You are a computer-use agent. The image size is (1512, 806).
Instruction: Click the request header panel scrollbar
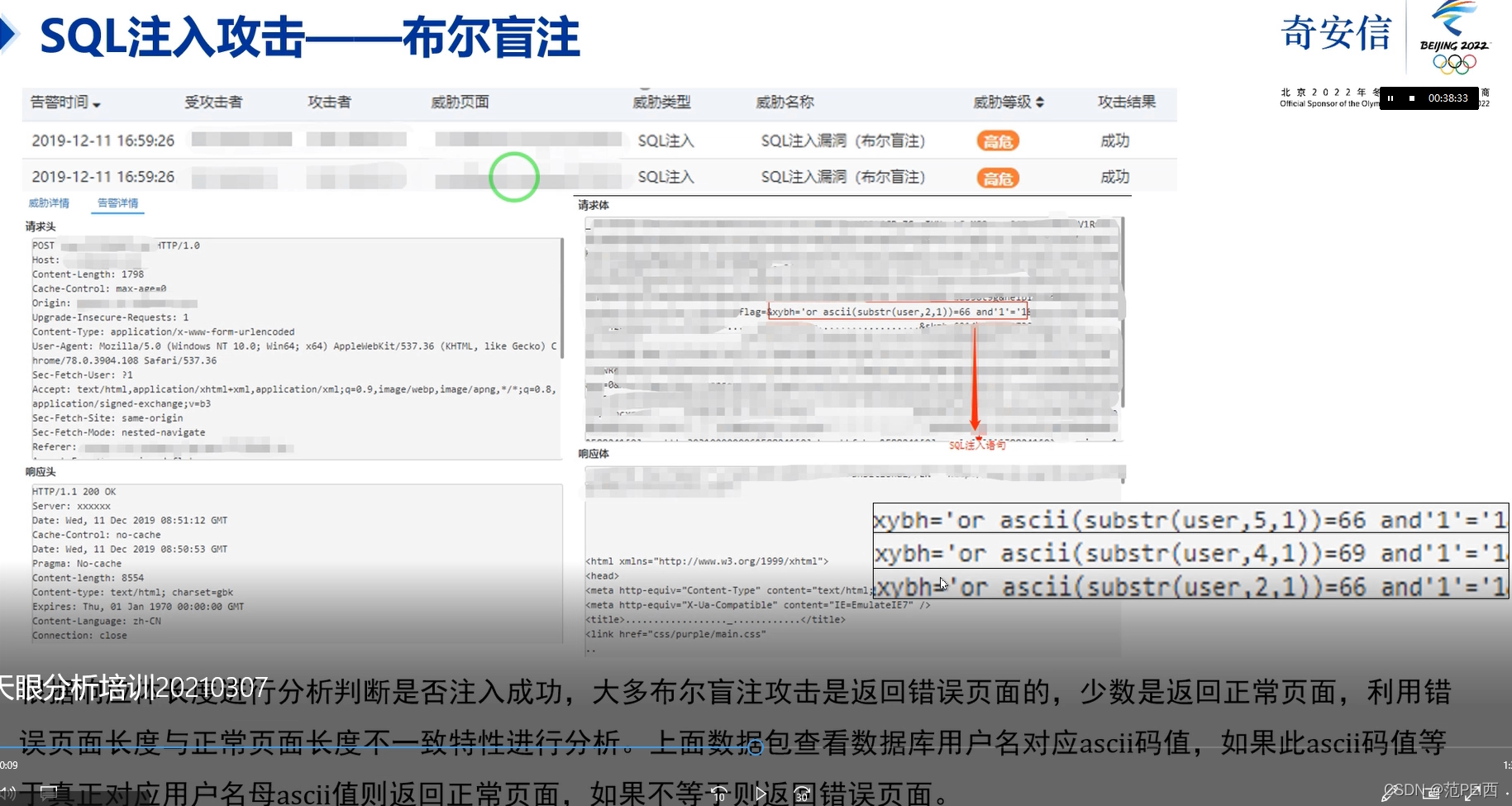tap(562, 298)
